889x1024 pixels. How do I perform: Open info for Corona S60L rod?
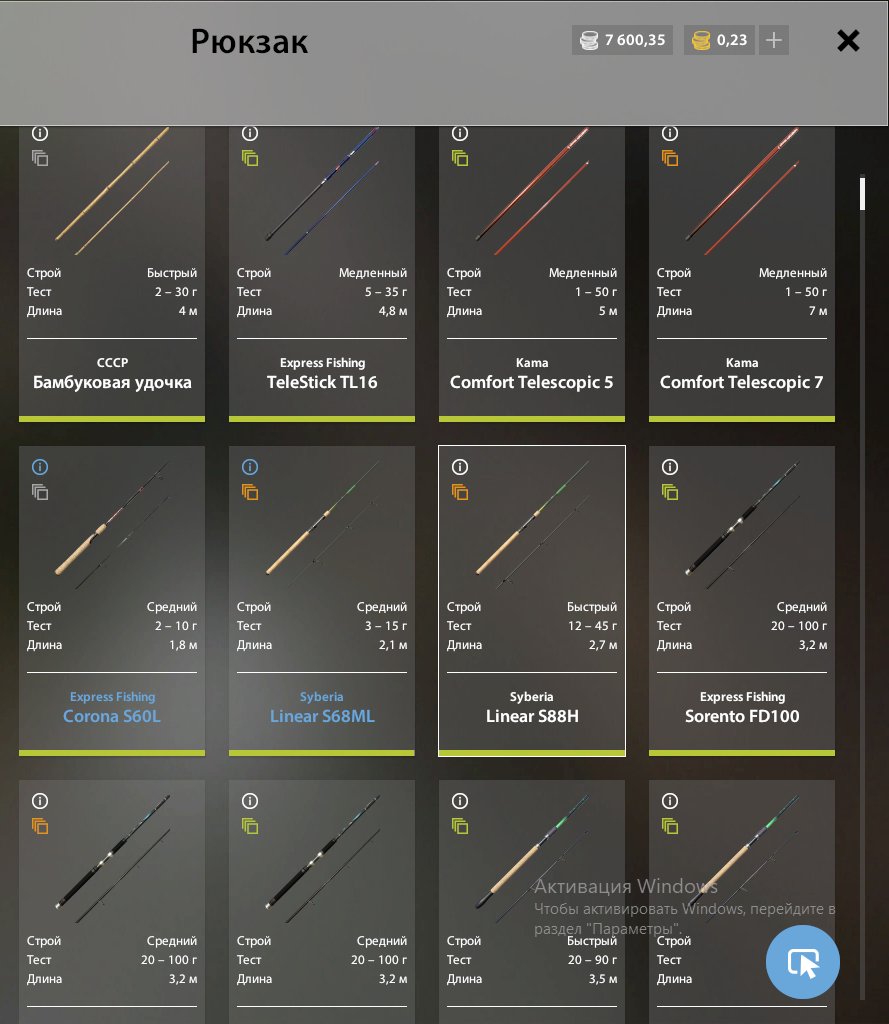[40, 467]
